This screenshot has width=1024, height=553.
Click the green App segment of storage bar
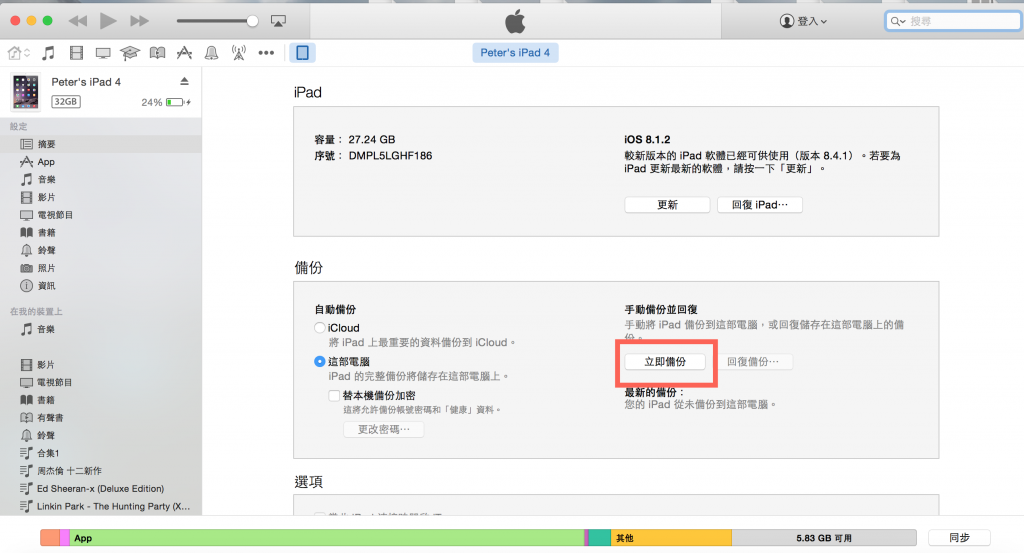pos(327,538)
